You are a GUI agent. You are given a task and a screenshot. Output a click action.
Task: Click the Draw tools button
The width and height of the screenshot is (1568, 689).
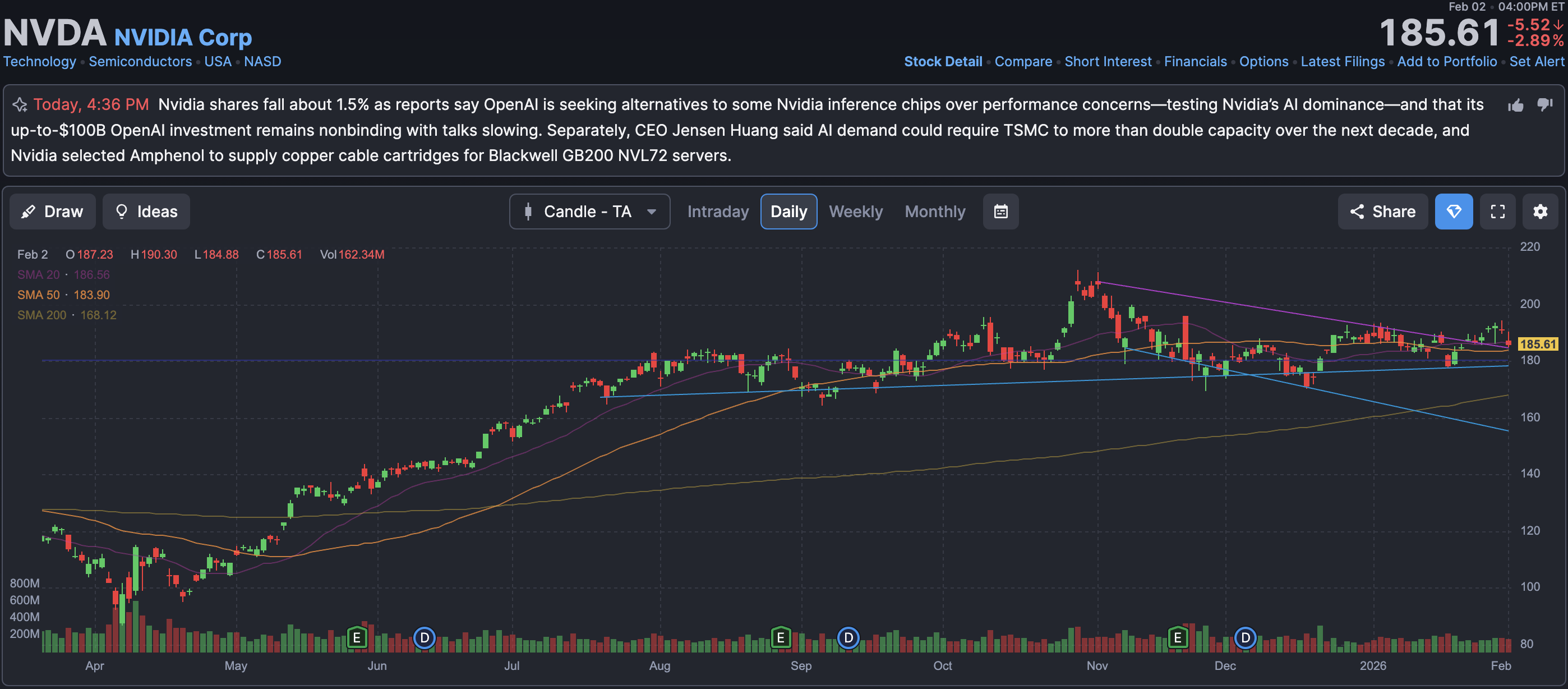52,212
